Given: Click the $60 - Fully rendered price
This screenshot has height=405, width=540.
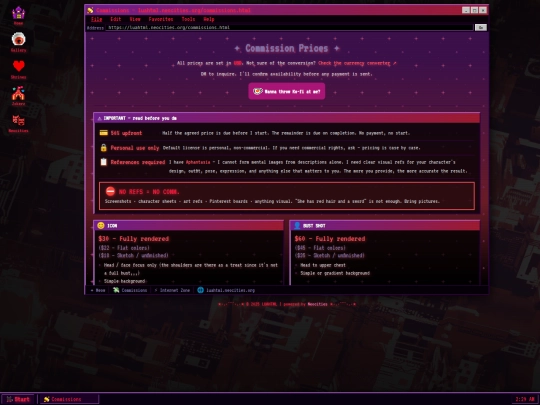Looking at the screenshot, I should tap(330, 239).
